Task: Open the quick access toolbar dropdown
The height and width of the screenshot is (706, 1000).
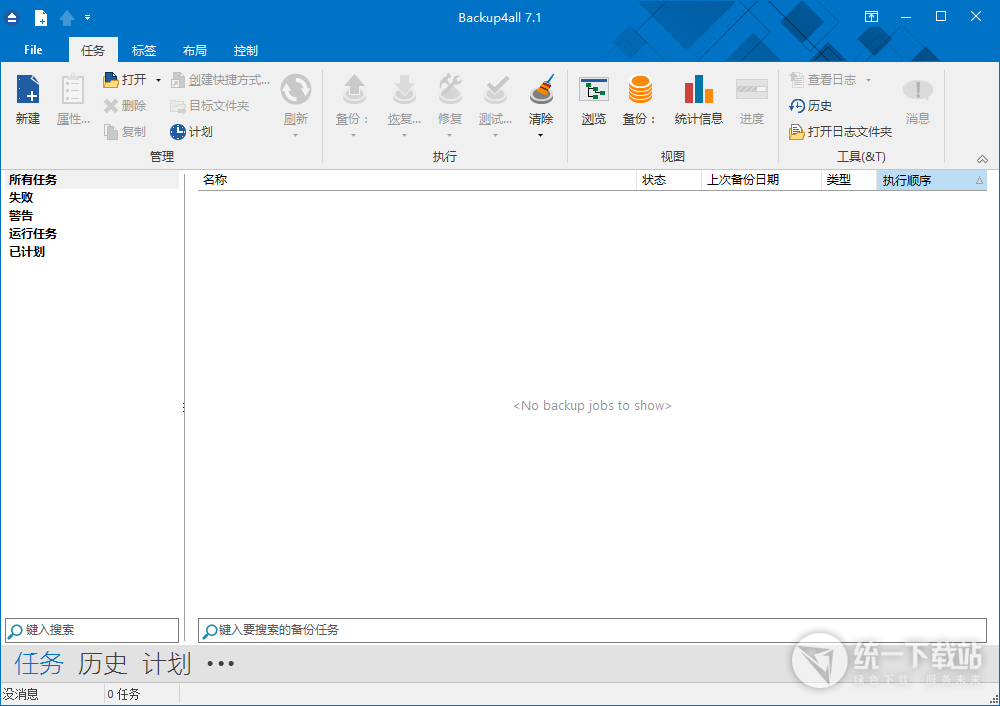Action: pyautogui.click(x=88, y=18)
